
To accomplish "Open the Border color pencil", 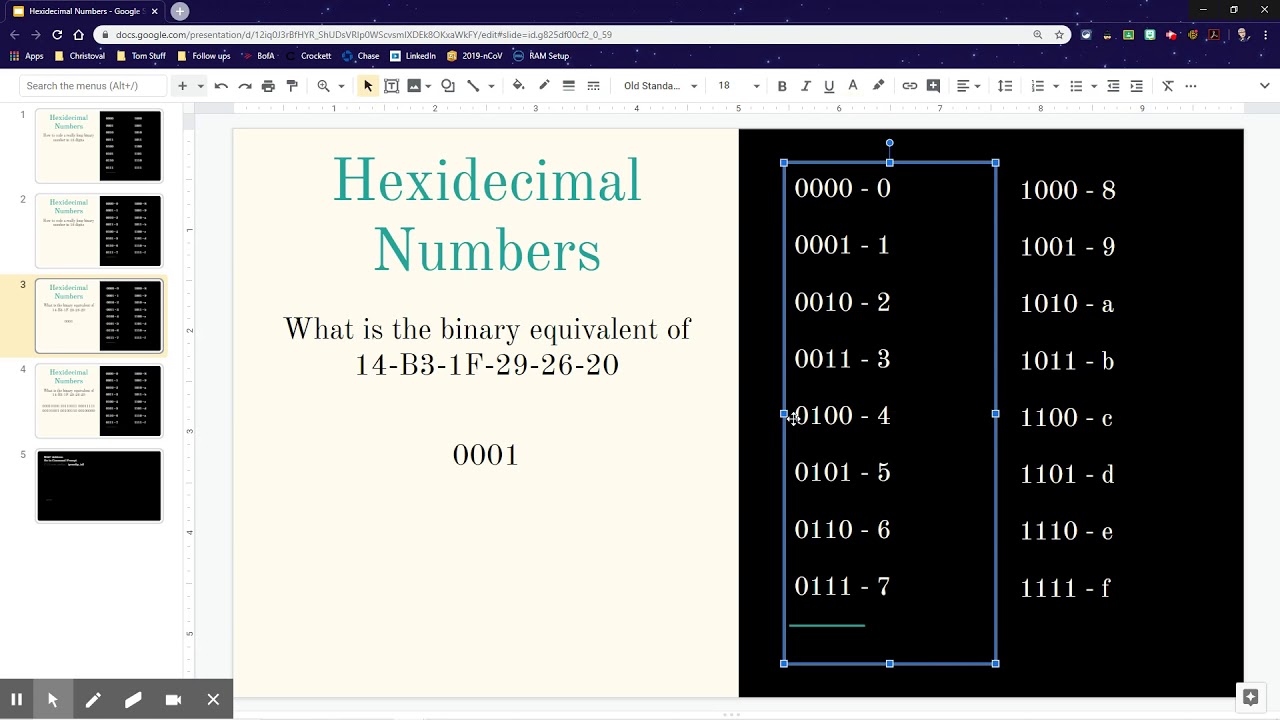I will click(x=544, y=86).
